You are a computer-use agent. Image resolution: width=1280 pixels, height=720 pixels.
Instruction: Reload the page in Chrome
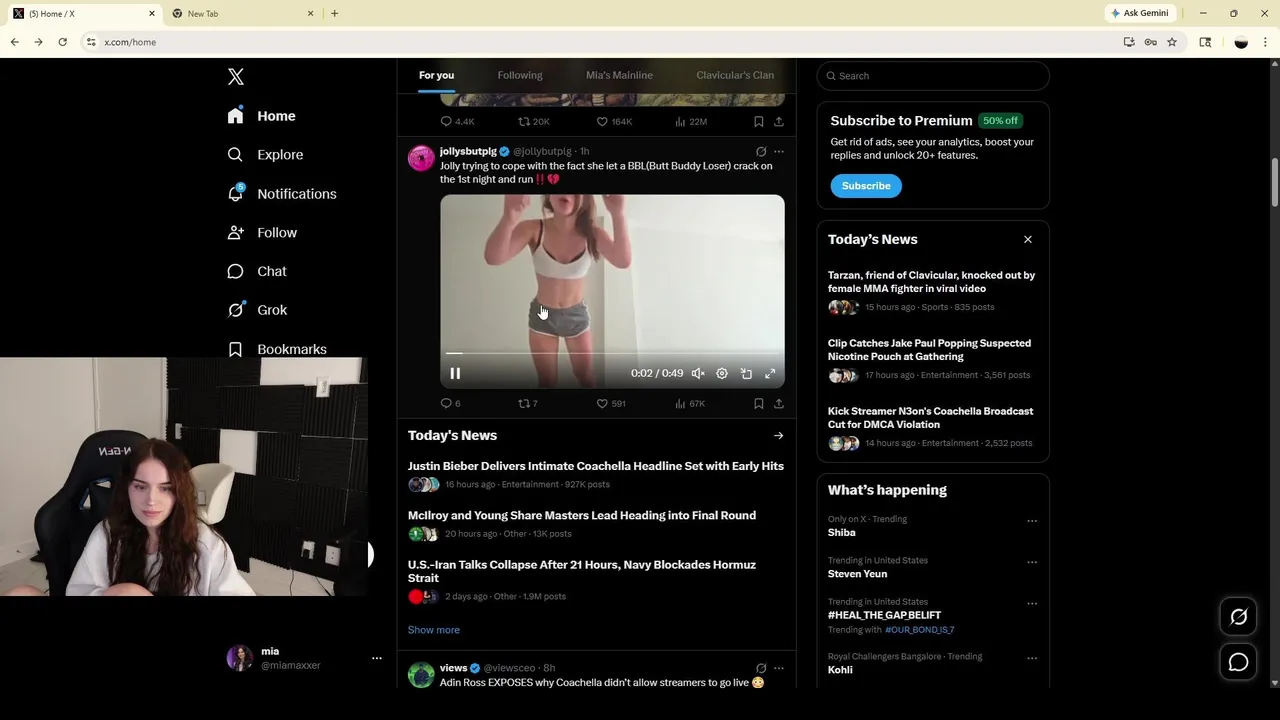point(62,42)
